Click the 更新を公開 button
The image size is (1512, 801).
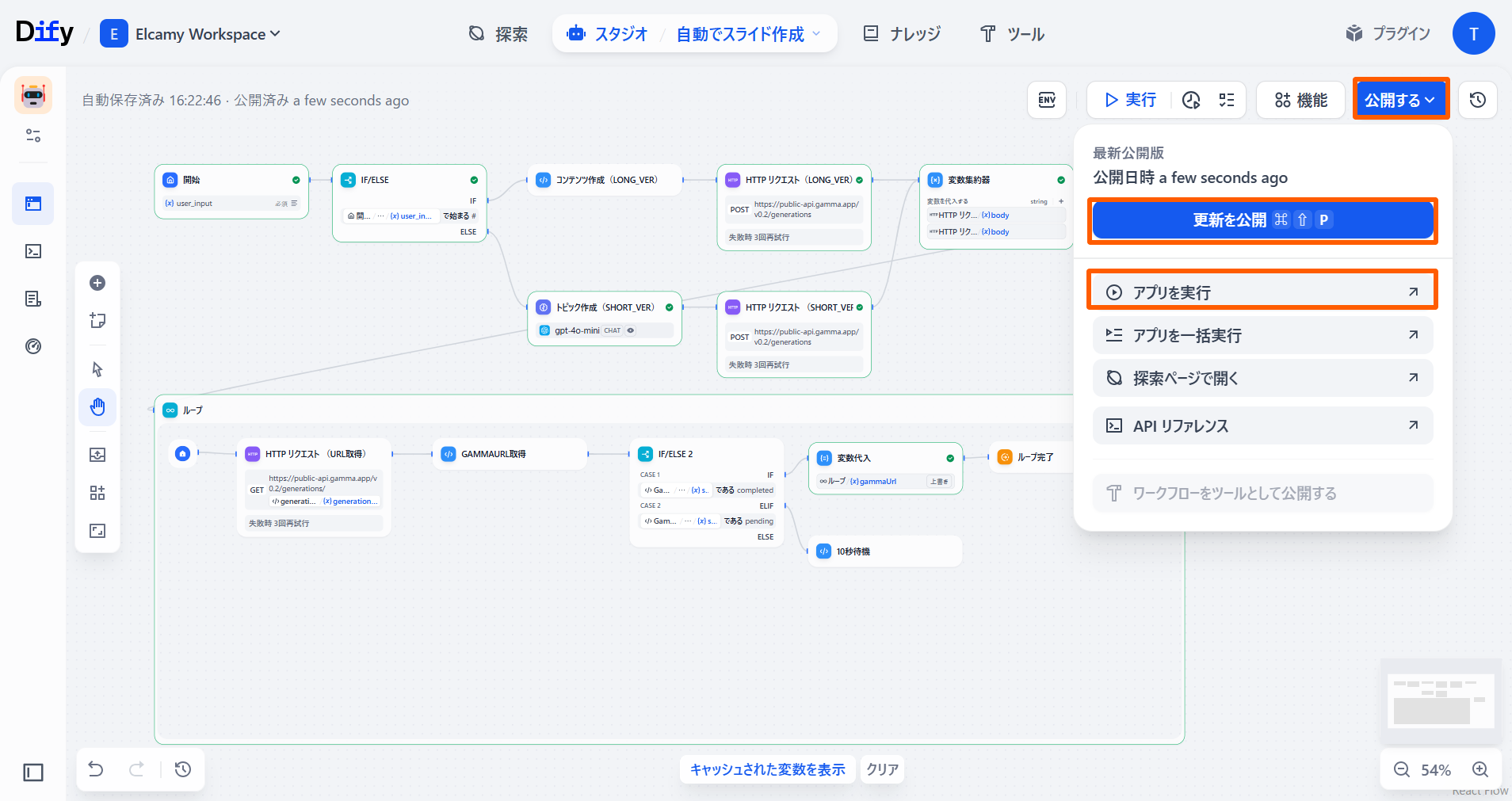(x=1262, y=220)
